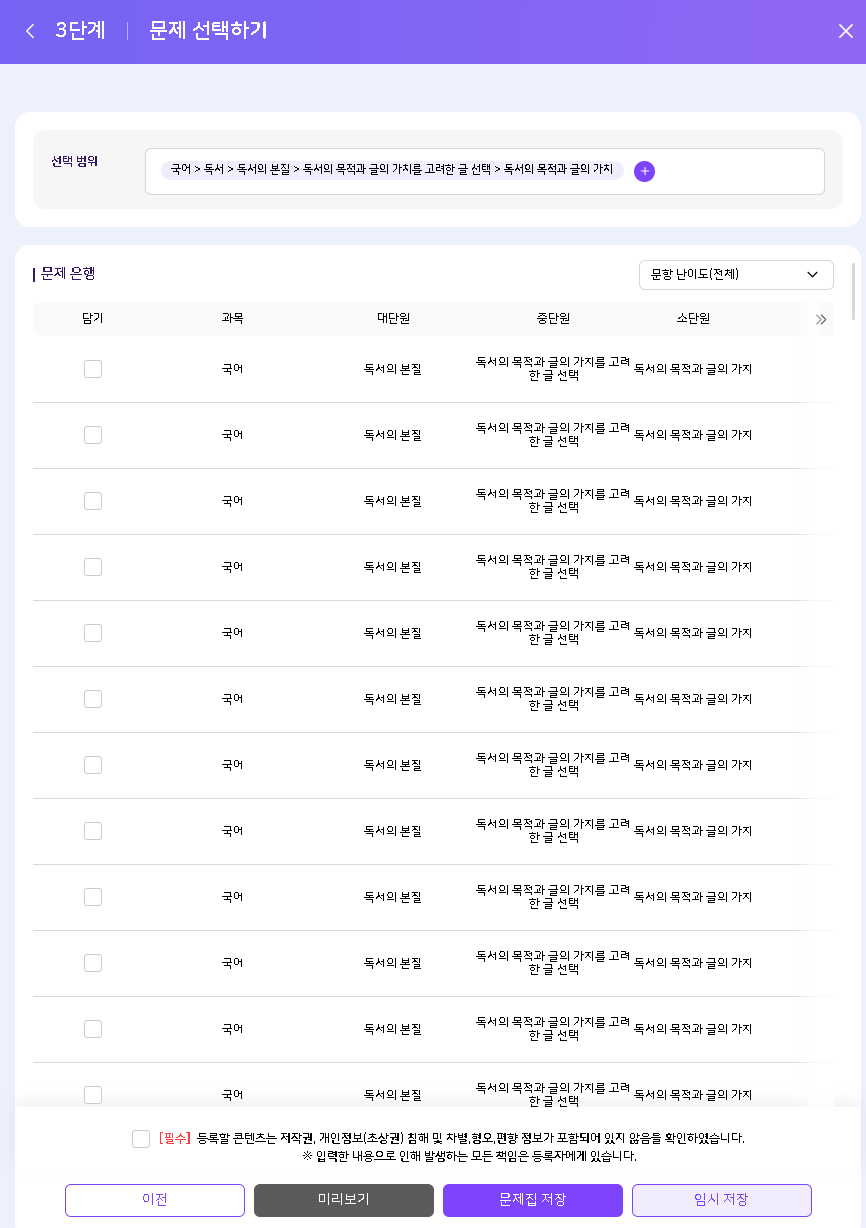Click the 임시 저장 button
Screen dimensions: 866x1228
tap(721, 1200)
